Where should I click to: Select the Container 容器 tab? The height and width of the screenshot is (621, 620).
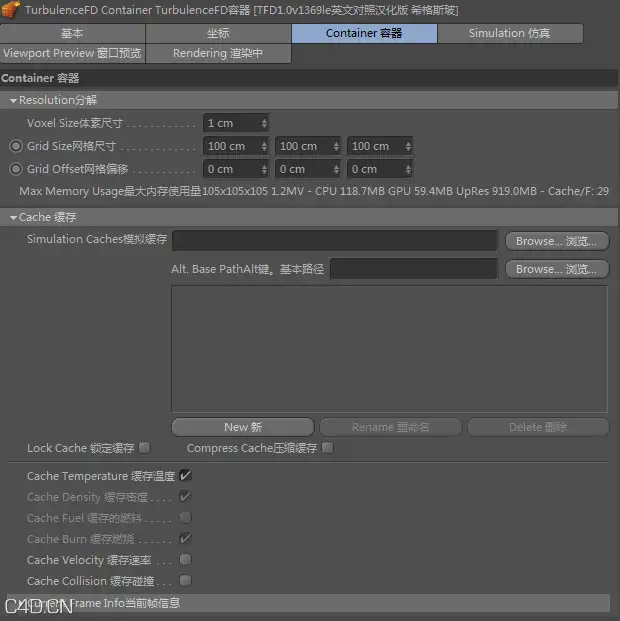point(364,33)
